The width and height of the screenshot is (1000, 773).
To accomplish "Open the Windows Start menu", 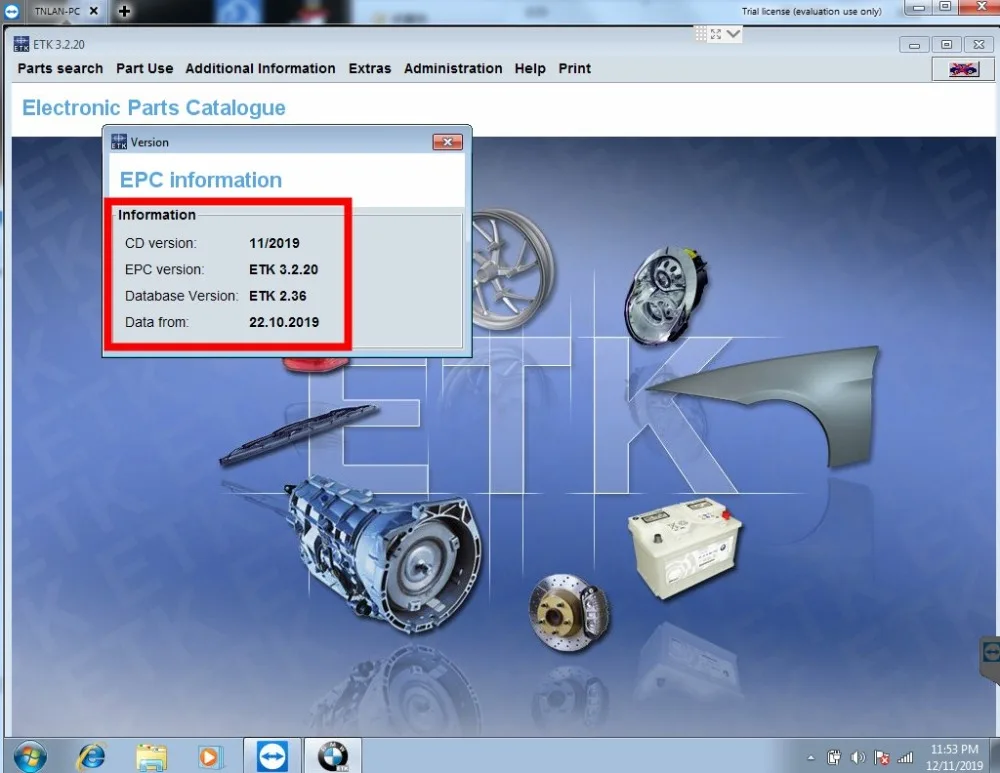I will 30,756.
